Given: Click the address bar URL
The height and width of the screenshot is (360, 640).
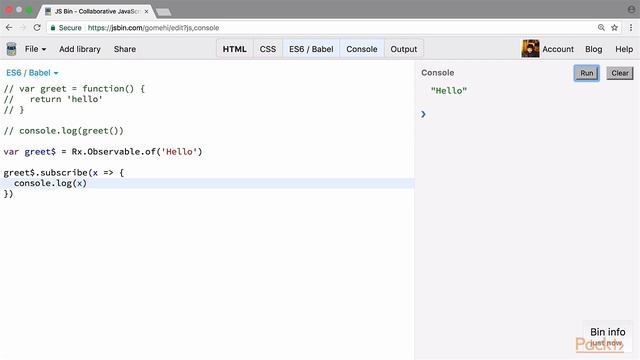Looking at the screenshot, I should [153, 28].
